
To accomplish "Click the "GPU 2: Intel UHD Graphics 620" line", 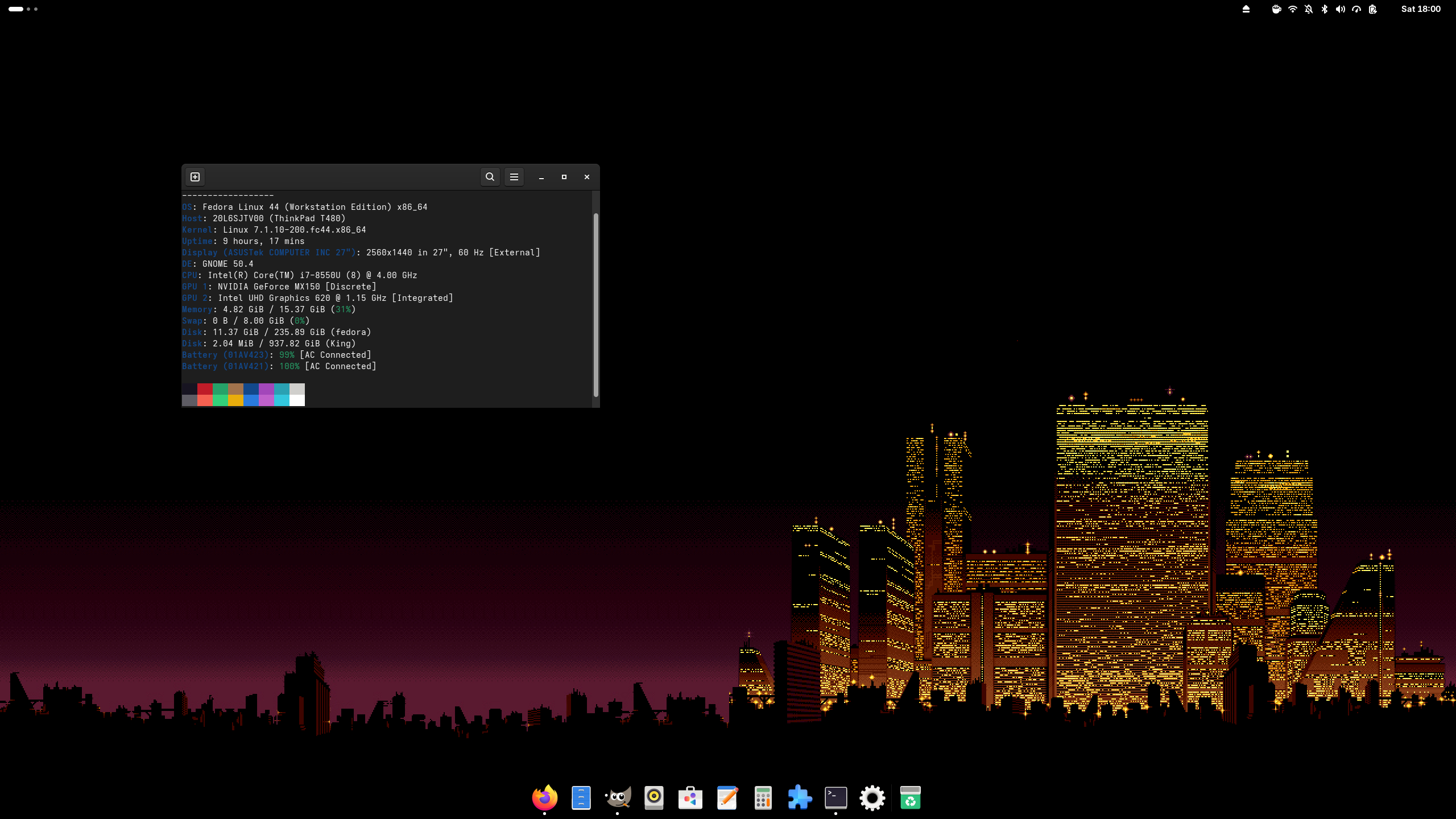I will coord(317,298).
